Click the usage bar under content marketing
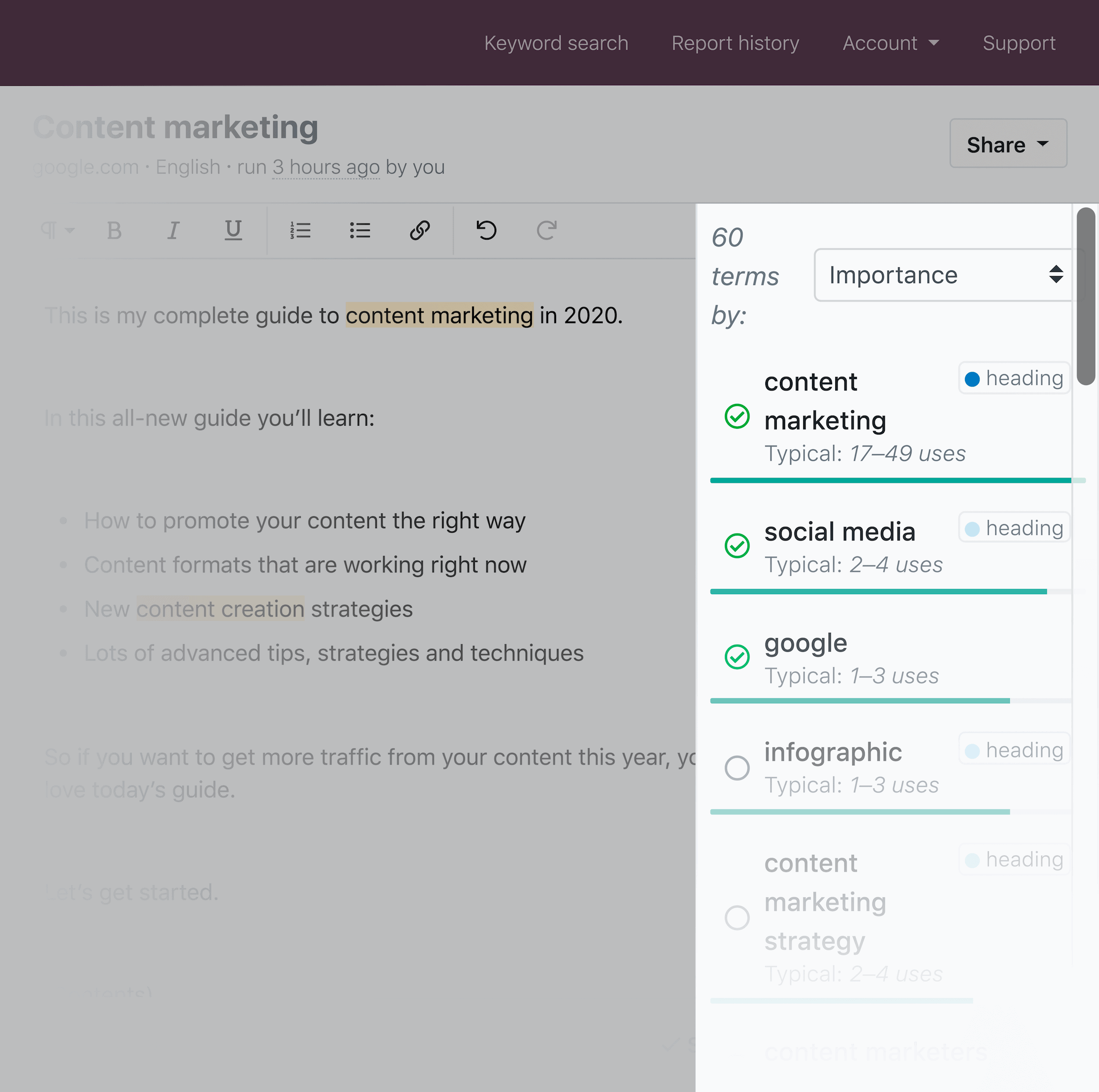 click(x=897, y=481)
